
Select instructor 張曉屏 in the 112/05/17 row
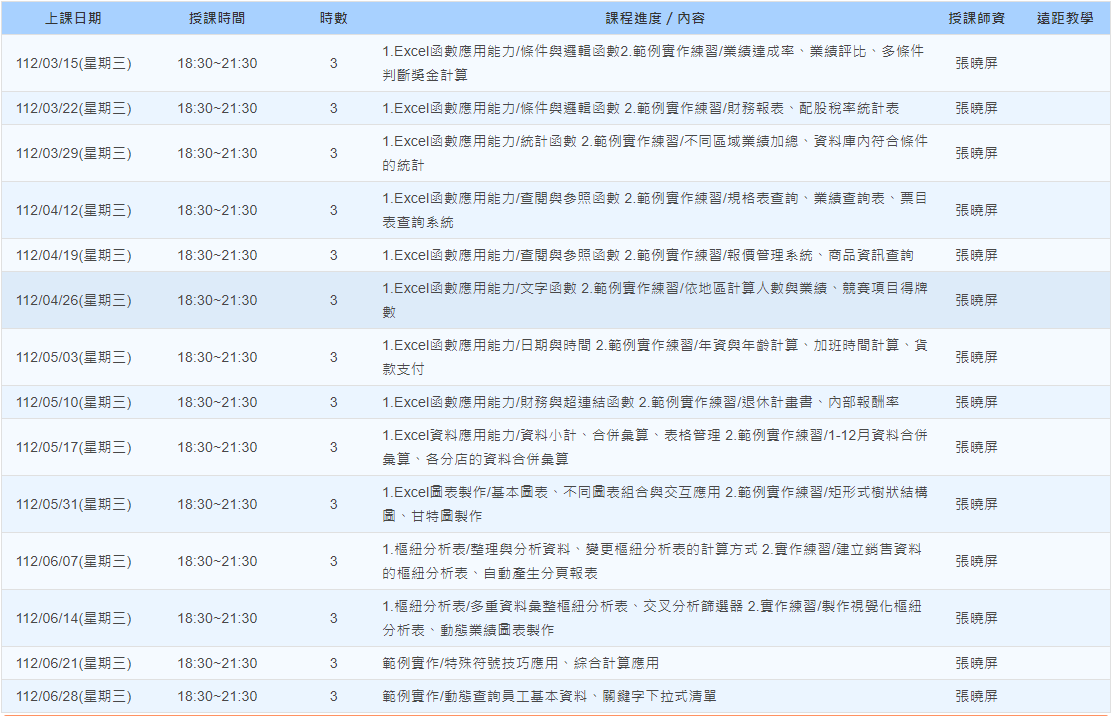pos(976,447)
